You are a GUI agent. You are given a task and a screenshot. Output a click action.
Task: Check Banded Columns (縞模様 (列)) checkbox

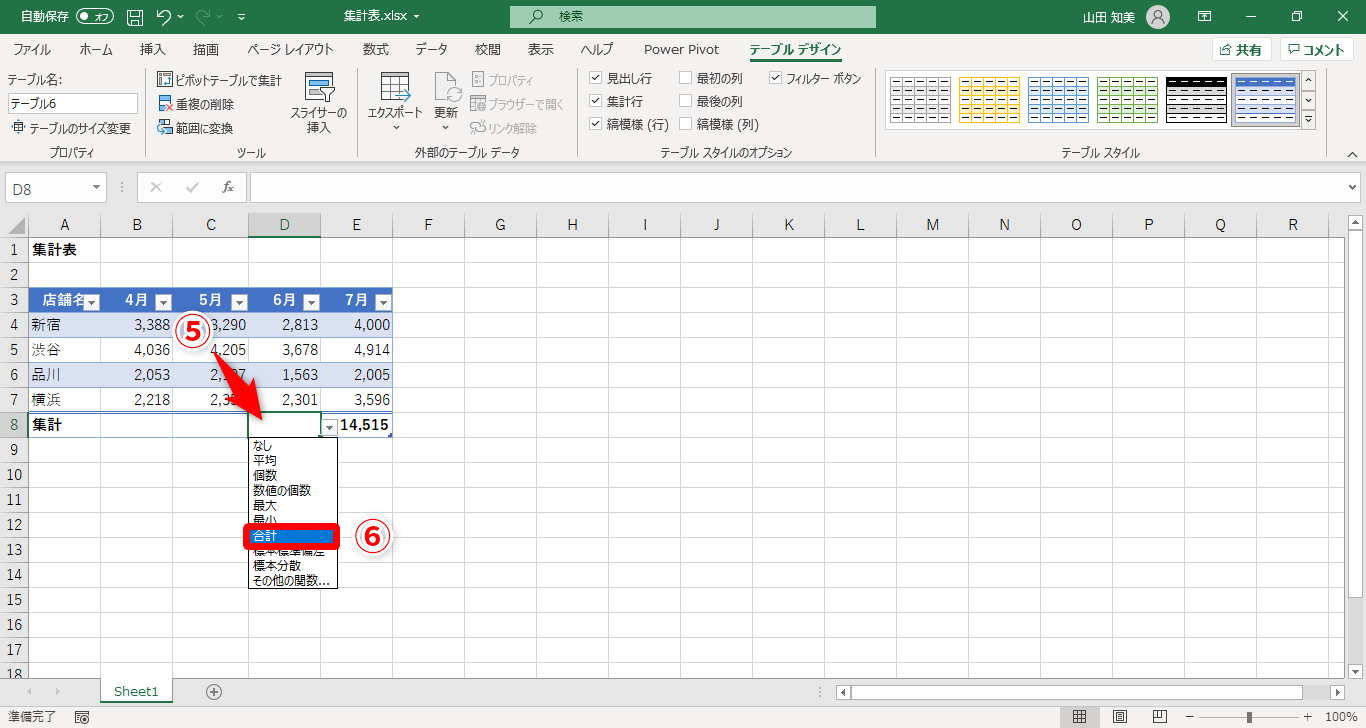685,124
